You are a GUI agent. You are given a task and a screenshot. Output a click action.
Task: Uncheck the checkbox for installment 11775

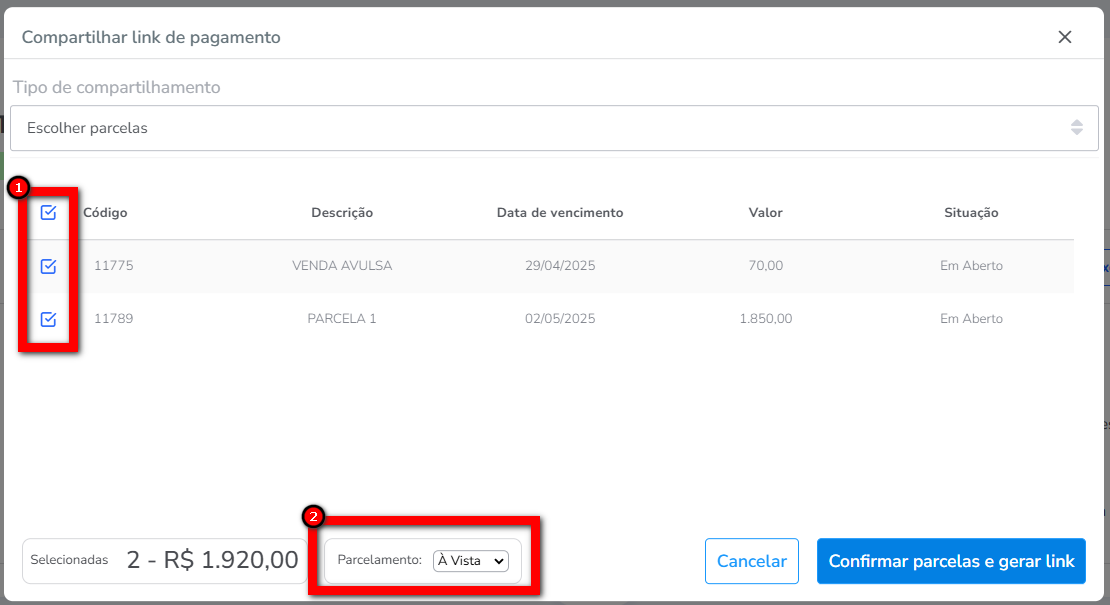pyautogui.click(x=48, y=266)
